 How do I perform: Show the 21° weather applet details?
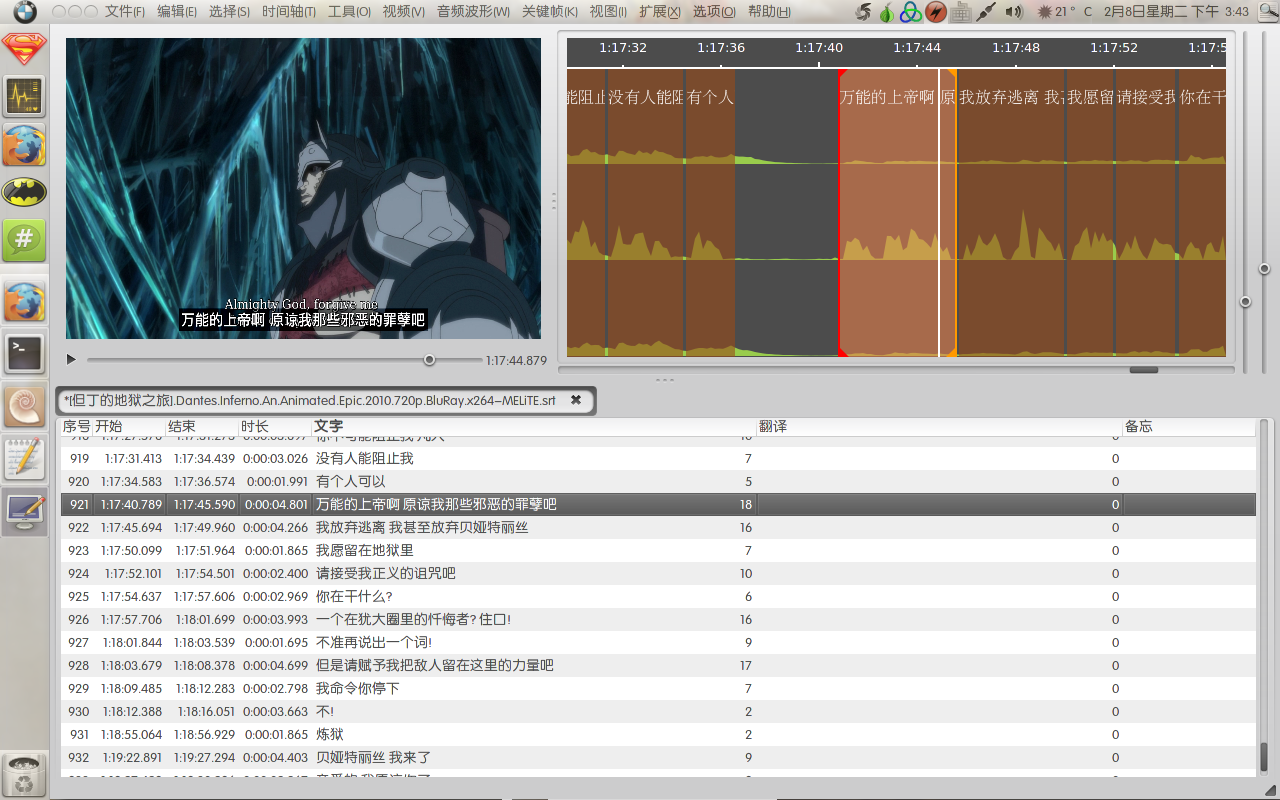pyautogui.click(x=1065, y=12)
